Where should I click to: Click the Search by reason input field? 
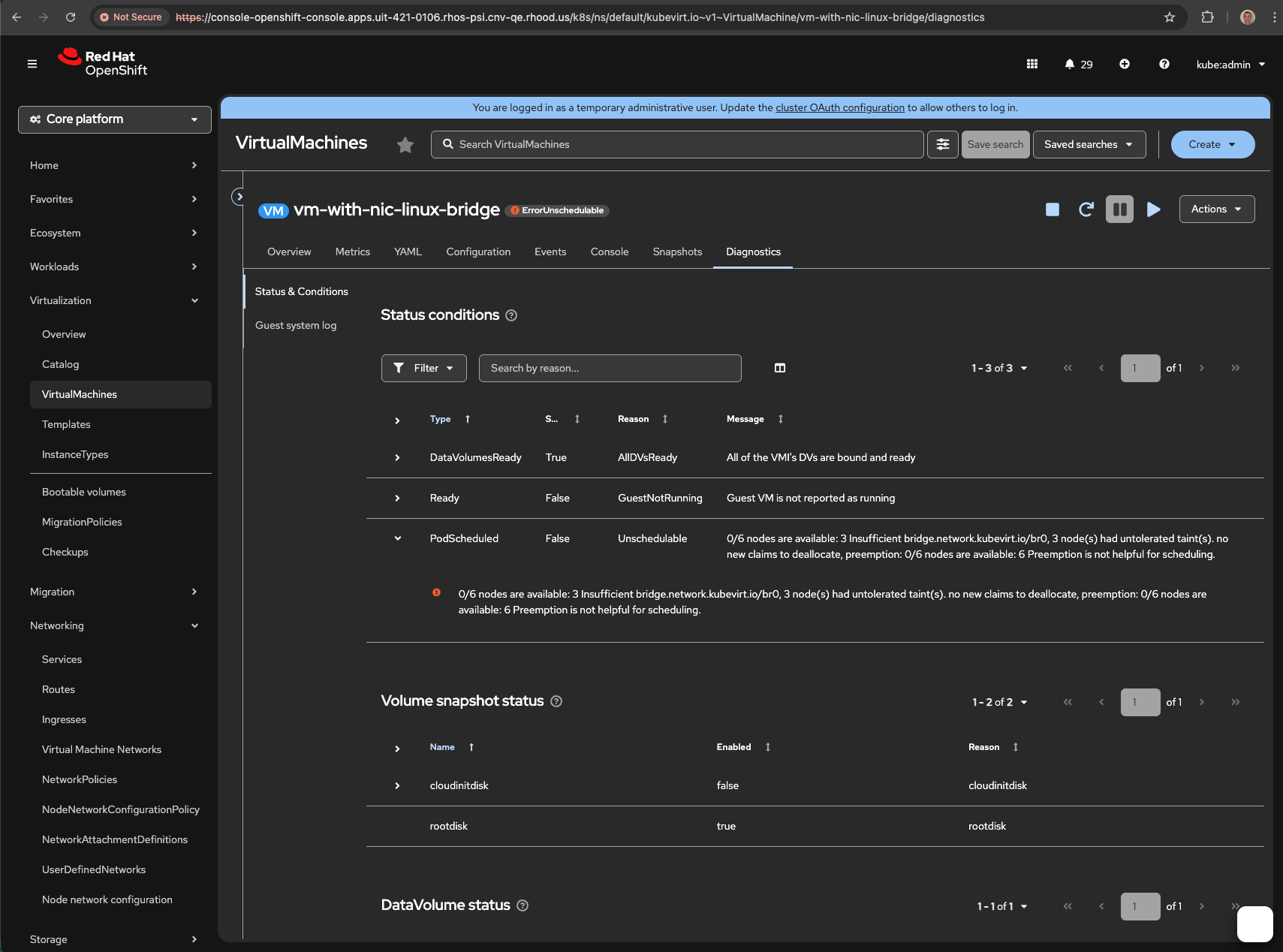(x=610, y=368)
